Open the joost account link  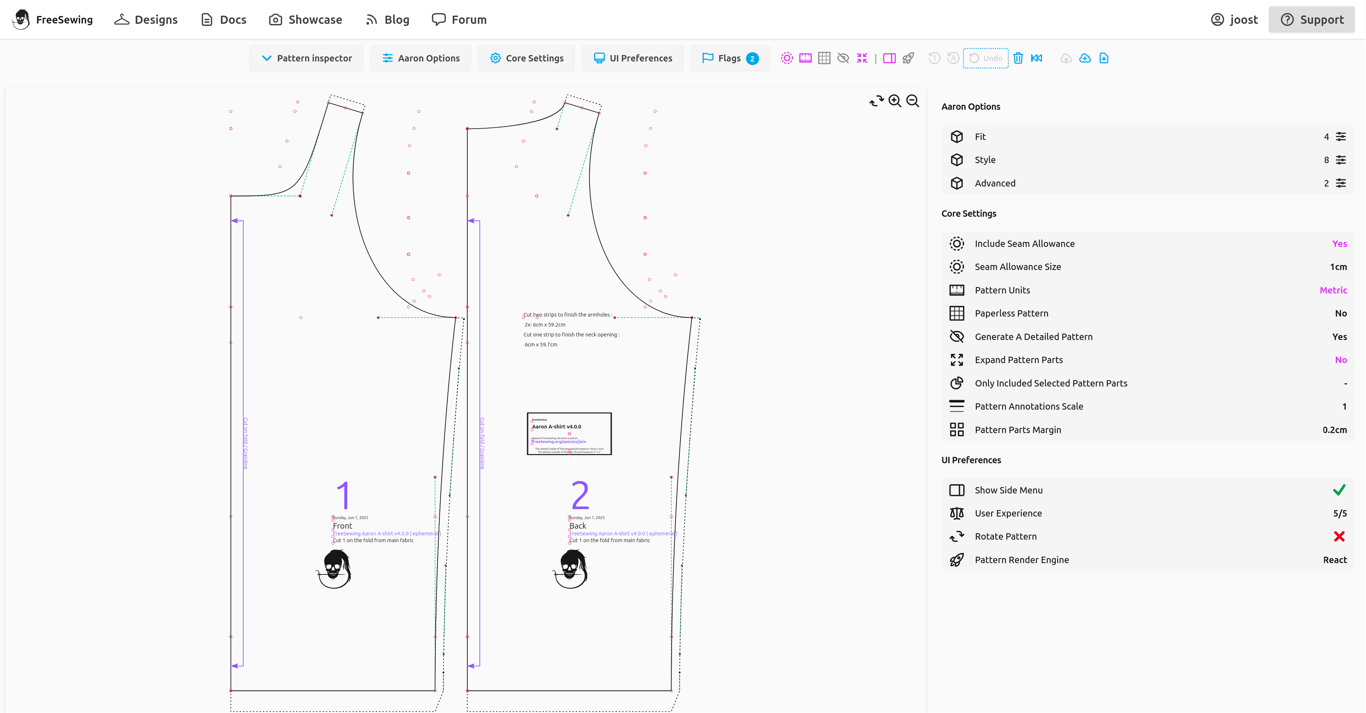pyautogui.click(x=1234, y=19)
